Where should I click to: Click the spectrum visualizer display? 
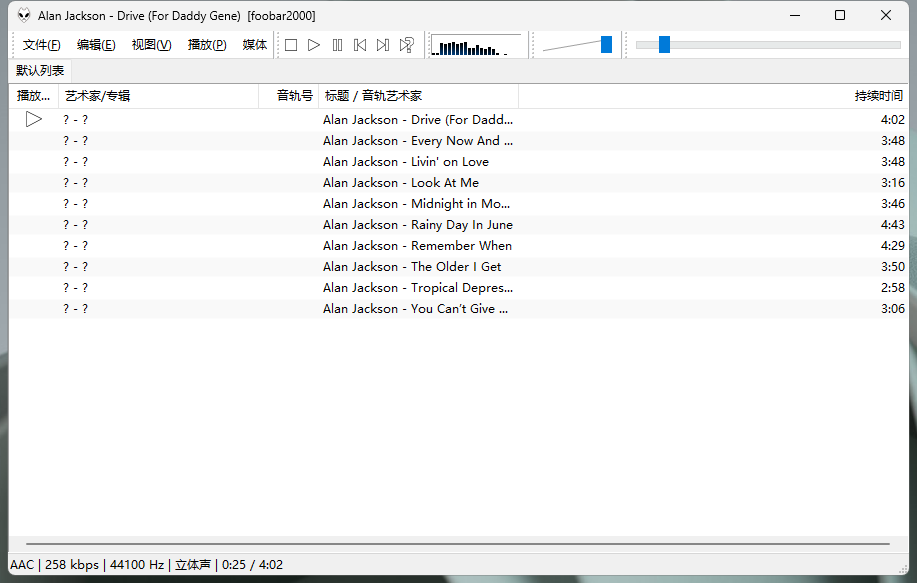[x=477, y=44]
